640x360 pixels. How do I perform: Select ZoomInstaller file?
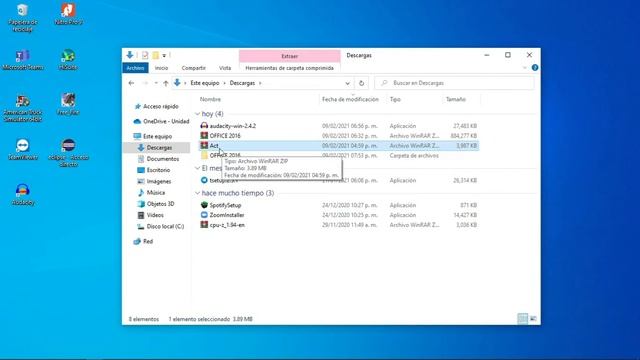coord(338,215)
